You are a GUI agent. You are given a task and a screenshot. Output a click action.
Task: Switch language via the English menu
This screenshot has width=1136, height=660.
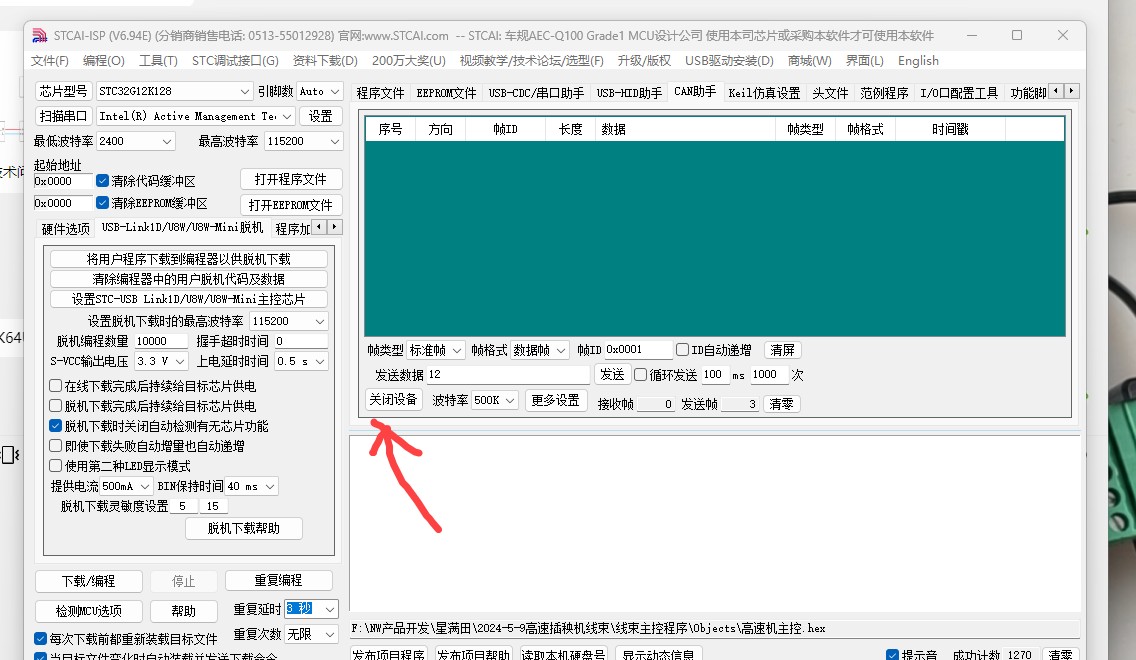tap(918, 61)
